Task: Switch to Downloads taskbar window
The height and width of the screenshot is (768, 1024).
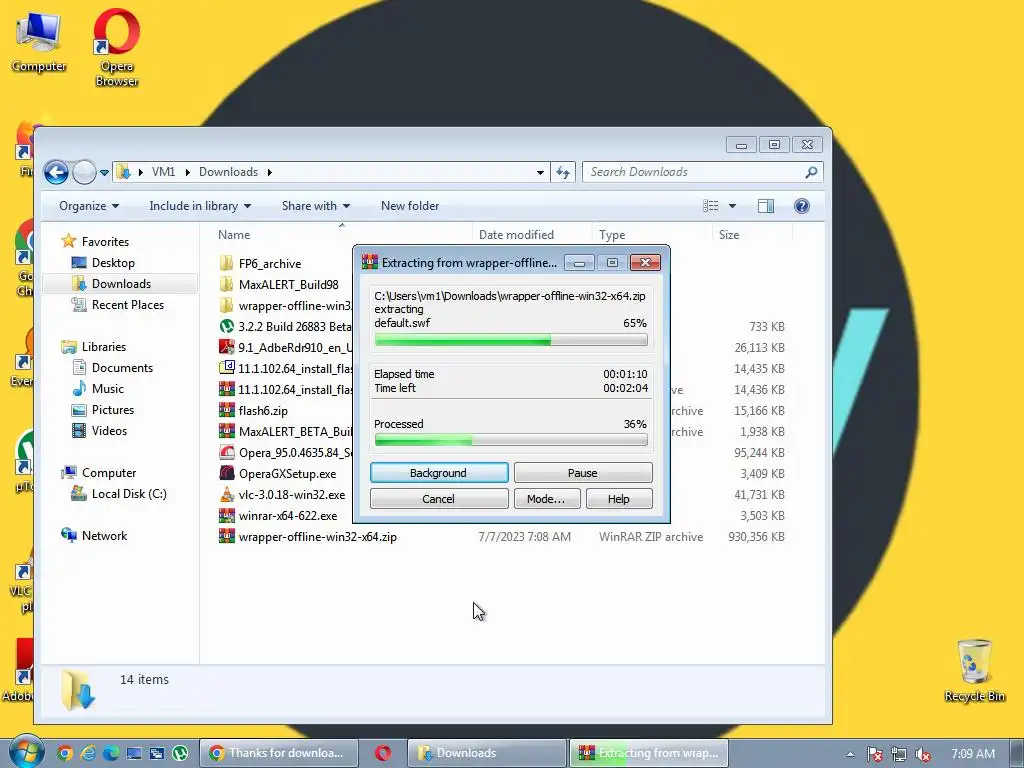Action: (x=487, y=753)
